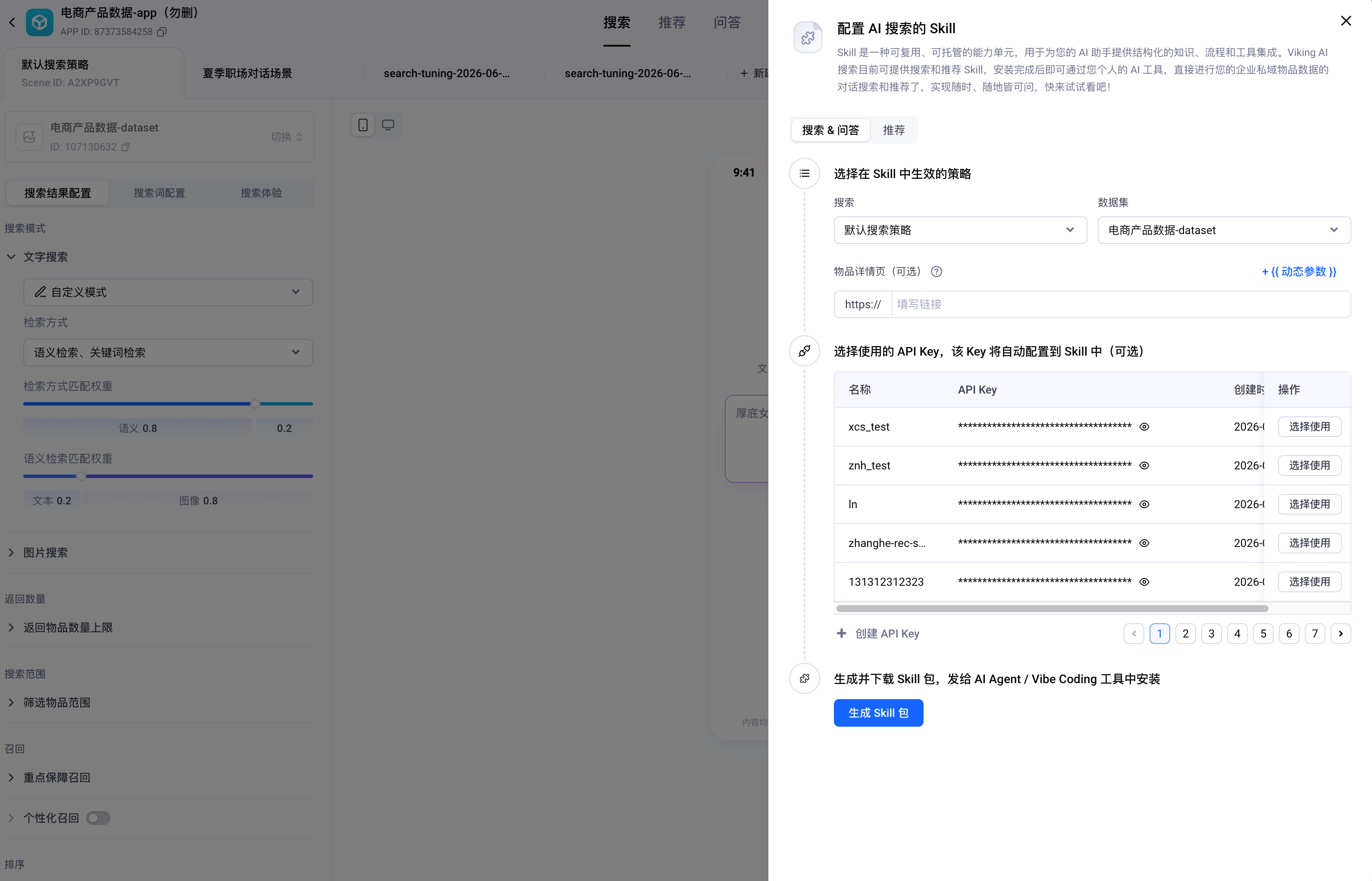The image size is (1372, 881).
Task: Switch to 搜索体验 tab
Action: [x=261, y=193]
